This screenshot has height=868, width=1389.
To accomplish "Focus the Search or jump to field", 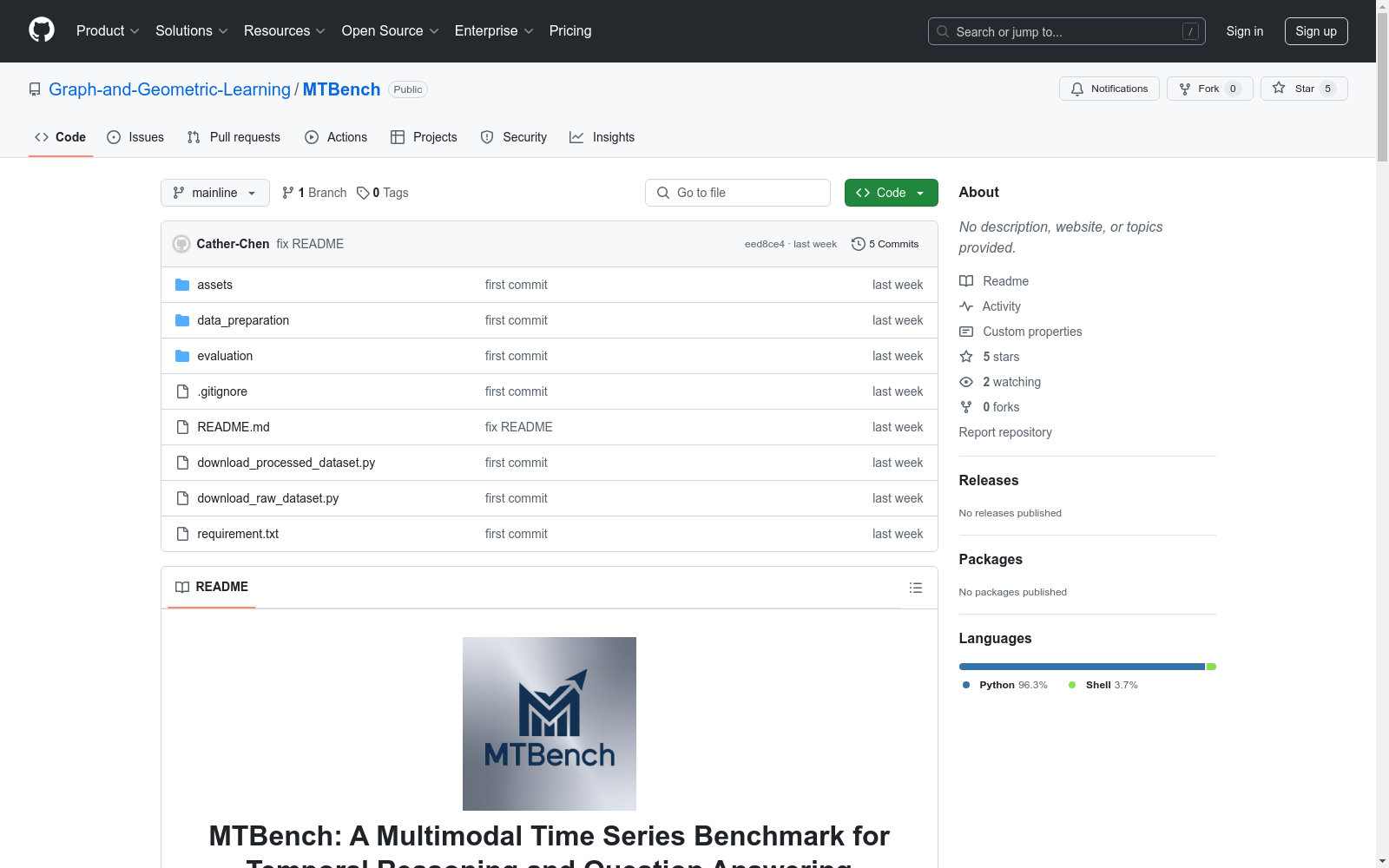I will 1067,31.
